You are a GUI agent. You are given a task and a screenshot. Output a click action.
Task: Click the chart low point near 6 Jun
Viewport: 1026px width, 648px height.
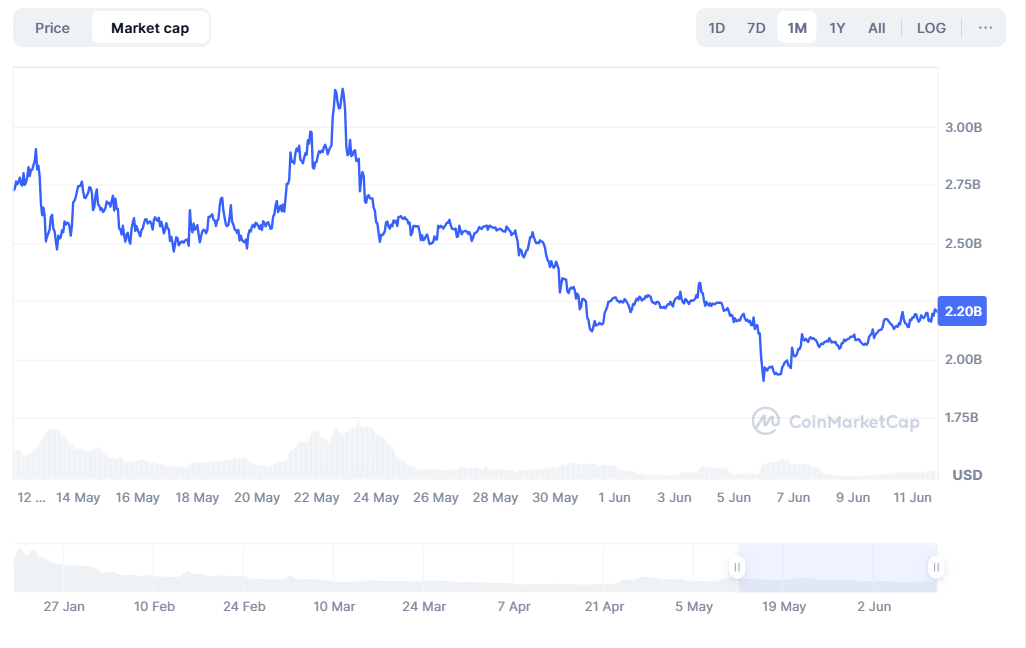point(764,379)
